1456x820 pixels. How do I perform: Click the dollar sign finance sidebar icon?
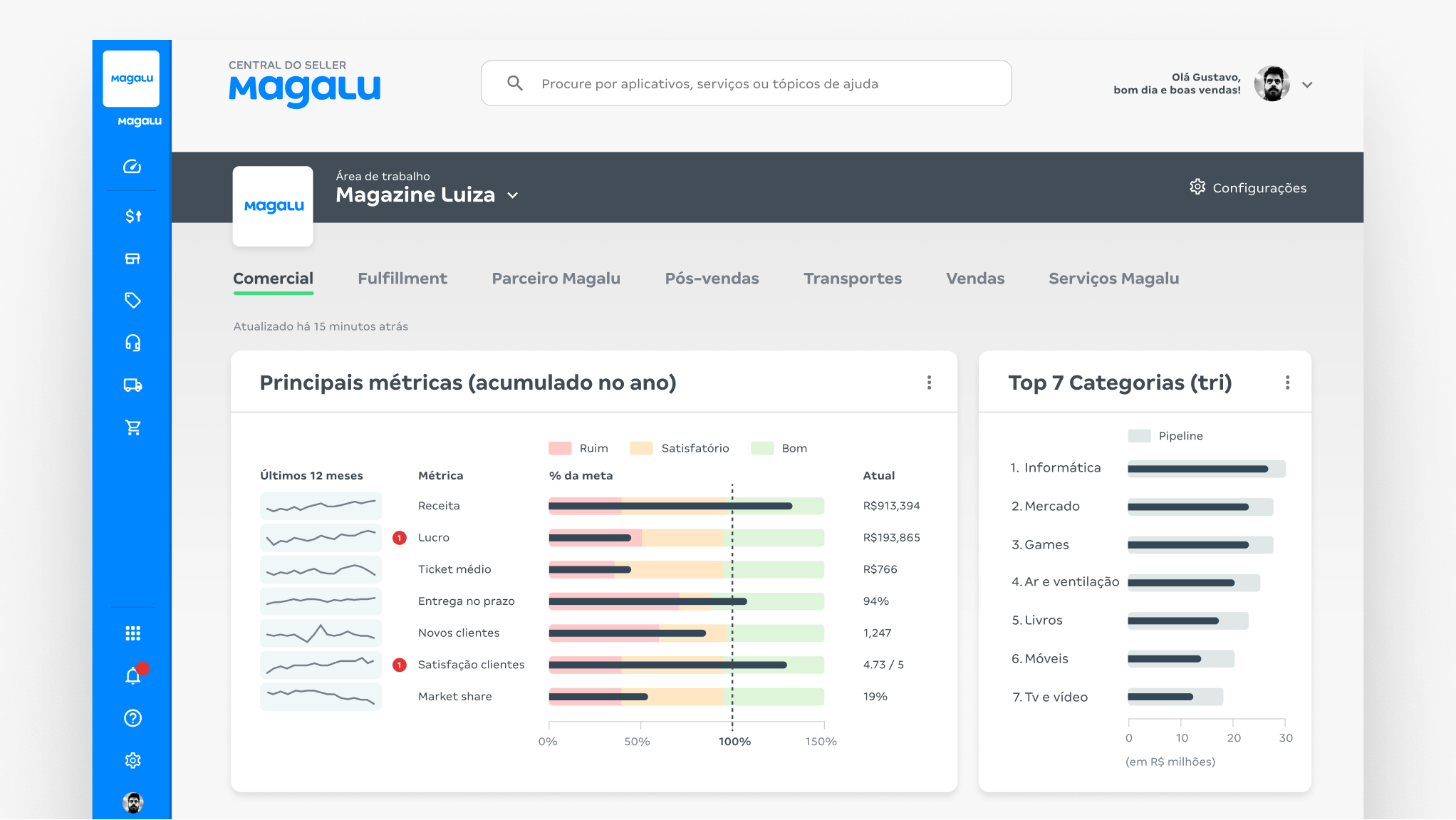point(133,216)
